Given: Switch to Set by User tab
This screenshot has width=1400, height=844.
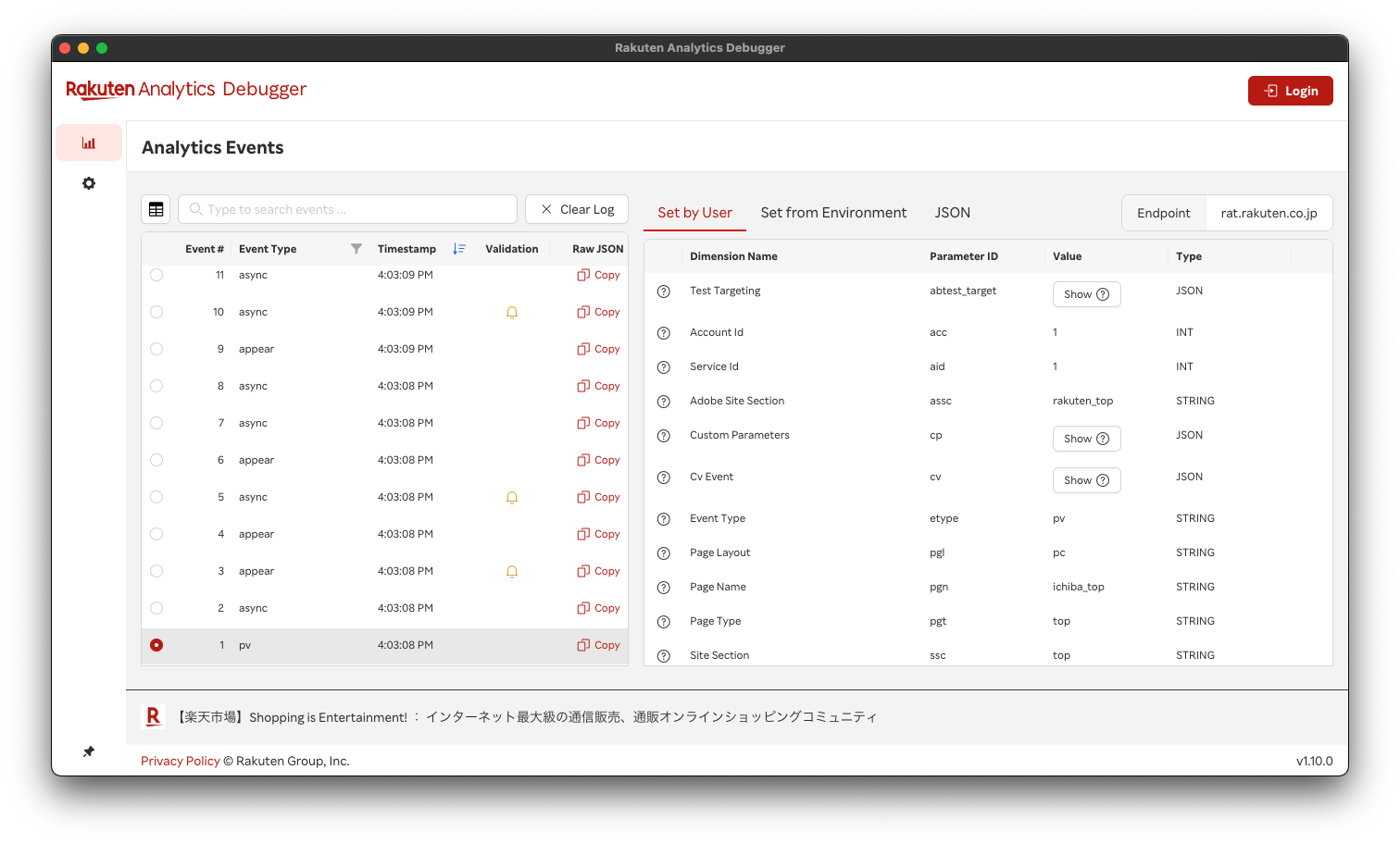Looking at the screenshot, I should coord(694,213).
